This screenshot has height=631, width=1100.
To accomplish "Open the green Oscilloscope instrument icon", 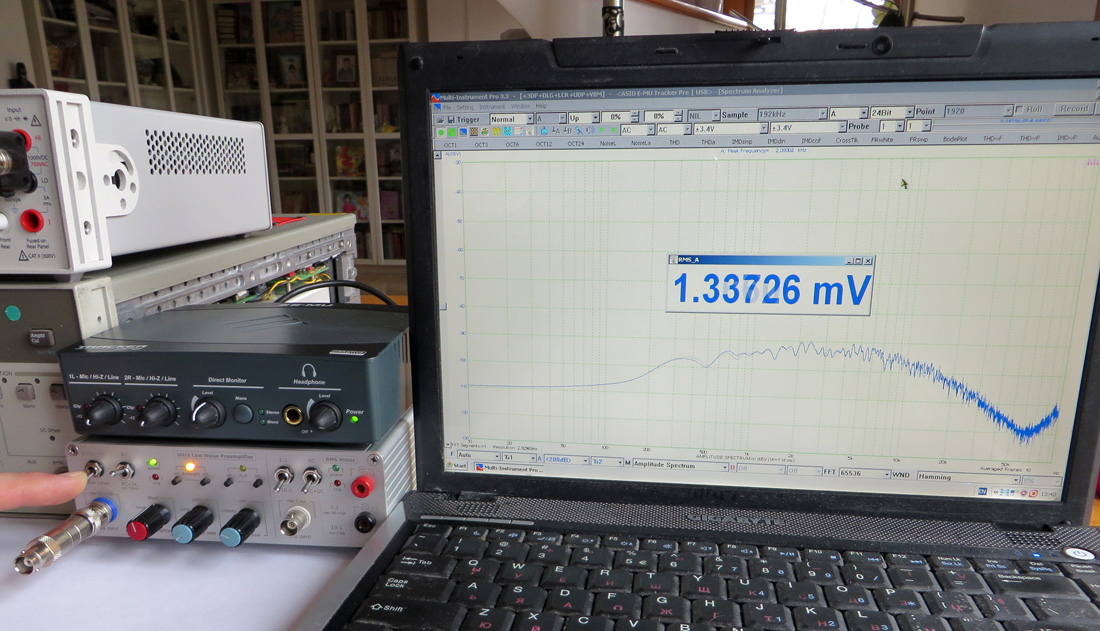I will point(451,132).
